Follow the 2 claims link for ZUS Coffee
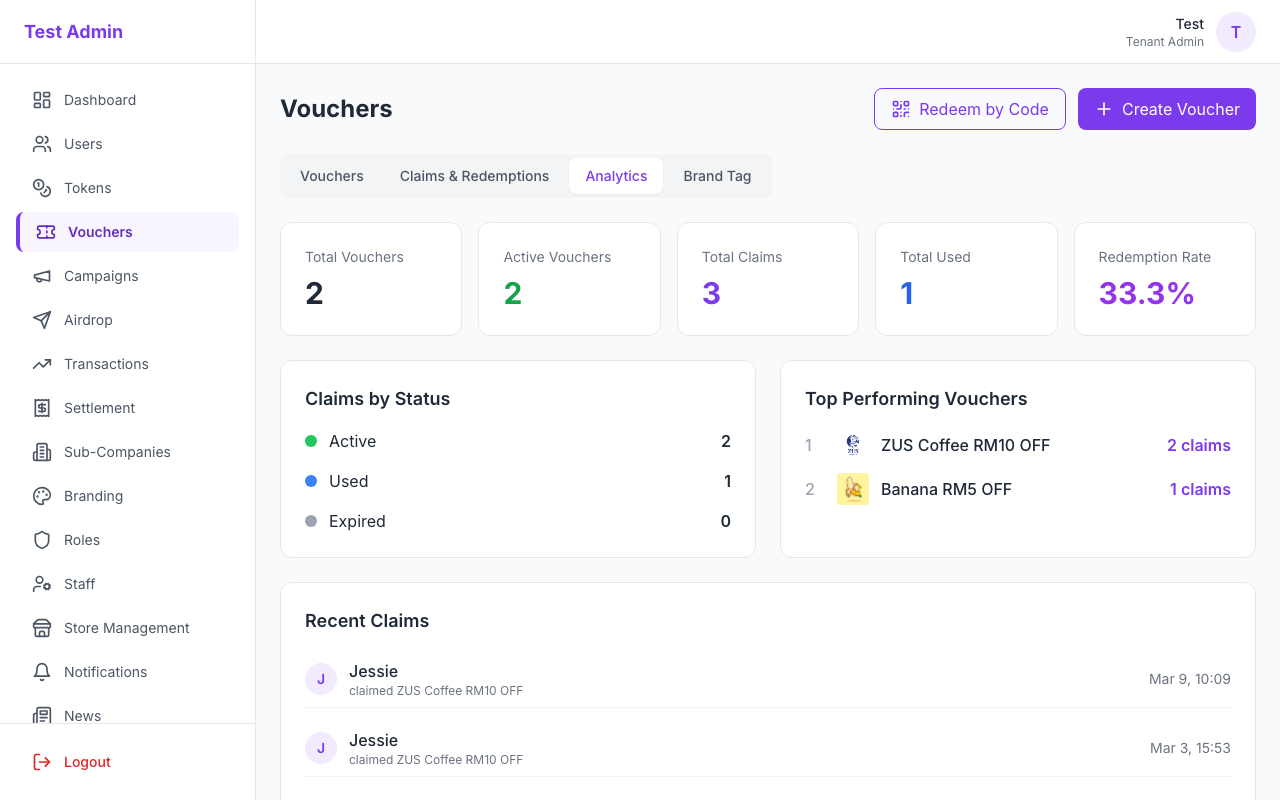Image resolution: width=1280 pixels, height=800 pixels. click(x=1198, y=445)
